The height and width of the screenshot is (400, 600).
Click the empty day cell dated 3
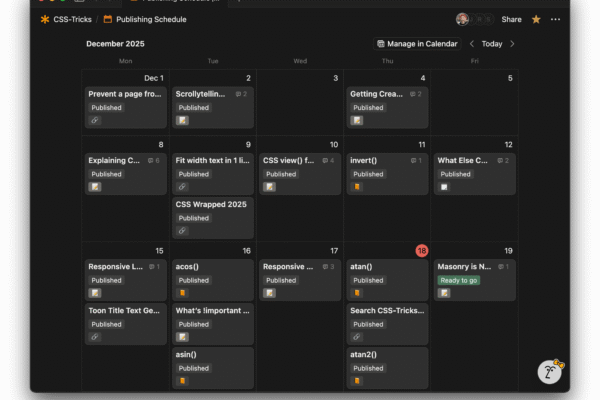pos(300,102)
